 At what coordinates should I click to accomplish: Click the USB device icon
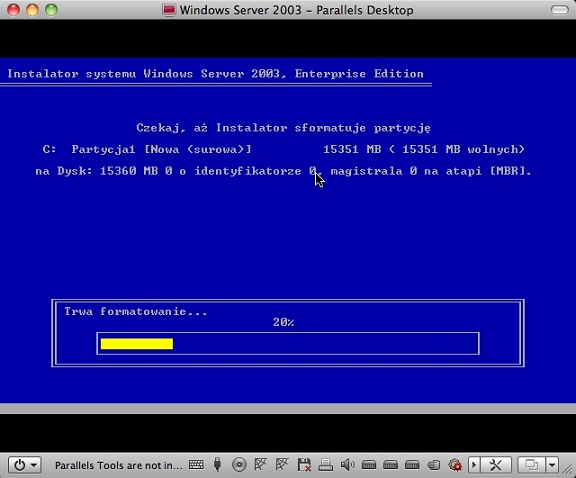pos(217,465)
